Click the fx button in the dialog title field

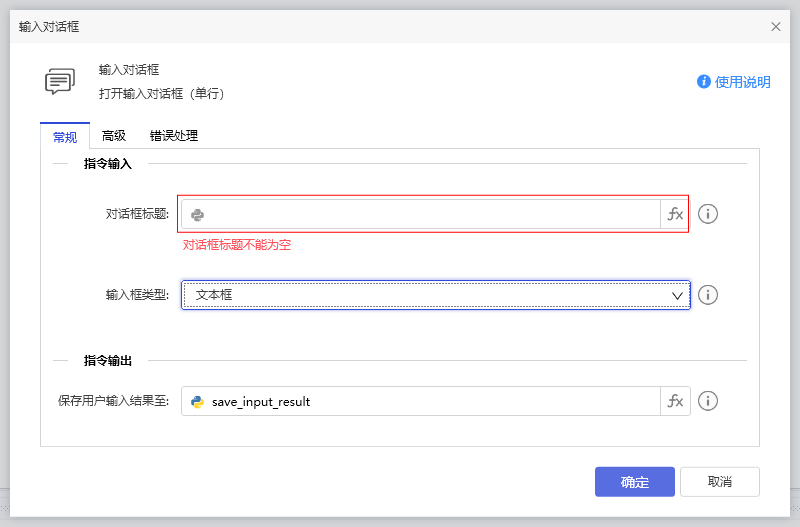click(x=675, y=214)
